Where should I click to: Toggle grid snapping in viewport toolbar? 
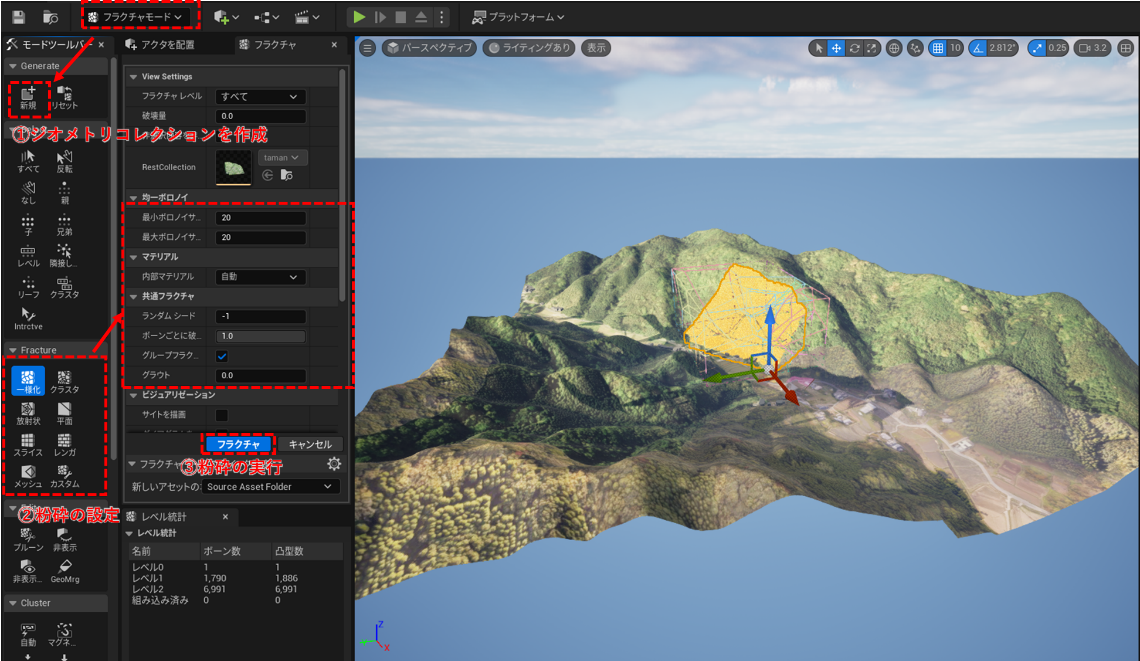(937, 48)
